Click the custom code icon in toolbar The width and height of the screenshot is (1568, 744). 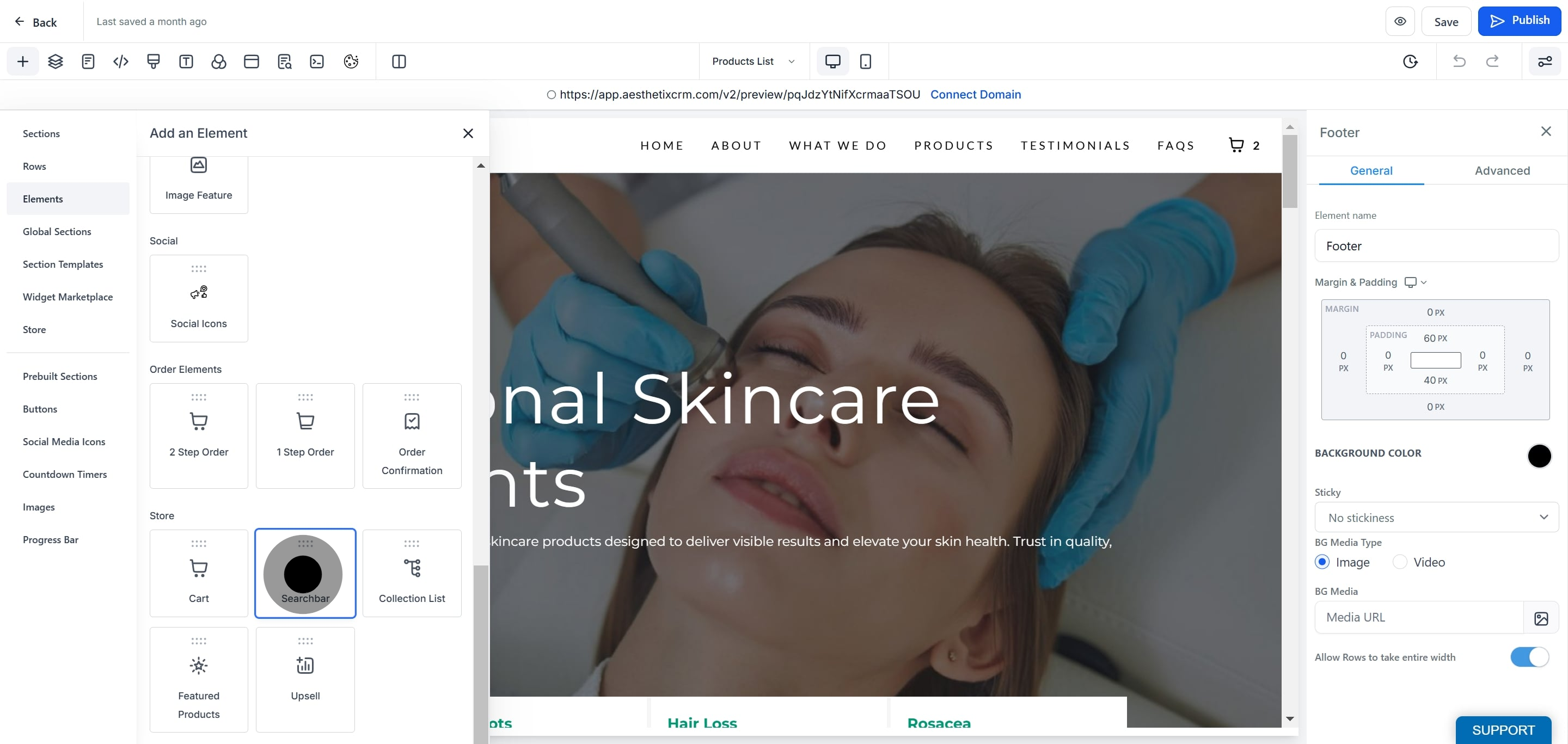point(120,62)
